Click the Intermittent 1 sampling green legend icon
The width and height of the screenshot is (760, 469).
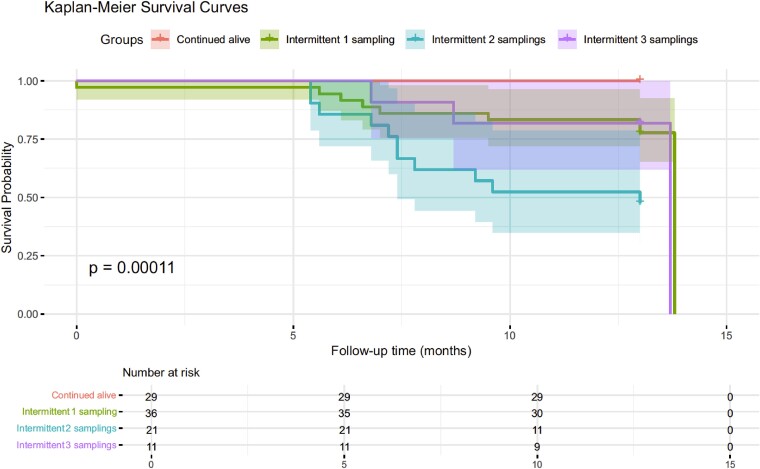[270, 39]
